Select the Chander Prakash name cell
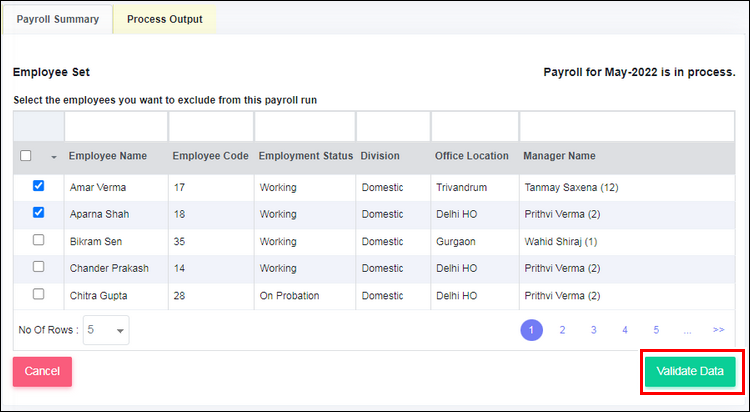Screen dimensions: 750x412 (116, 268)
